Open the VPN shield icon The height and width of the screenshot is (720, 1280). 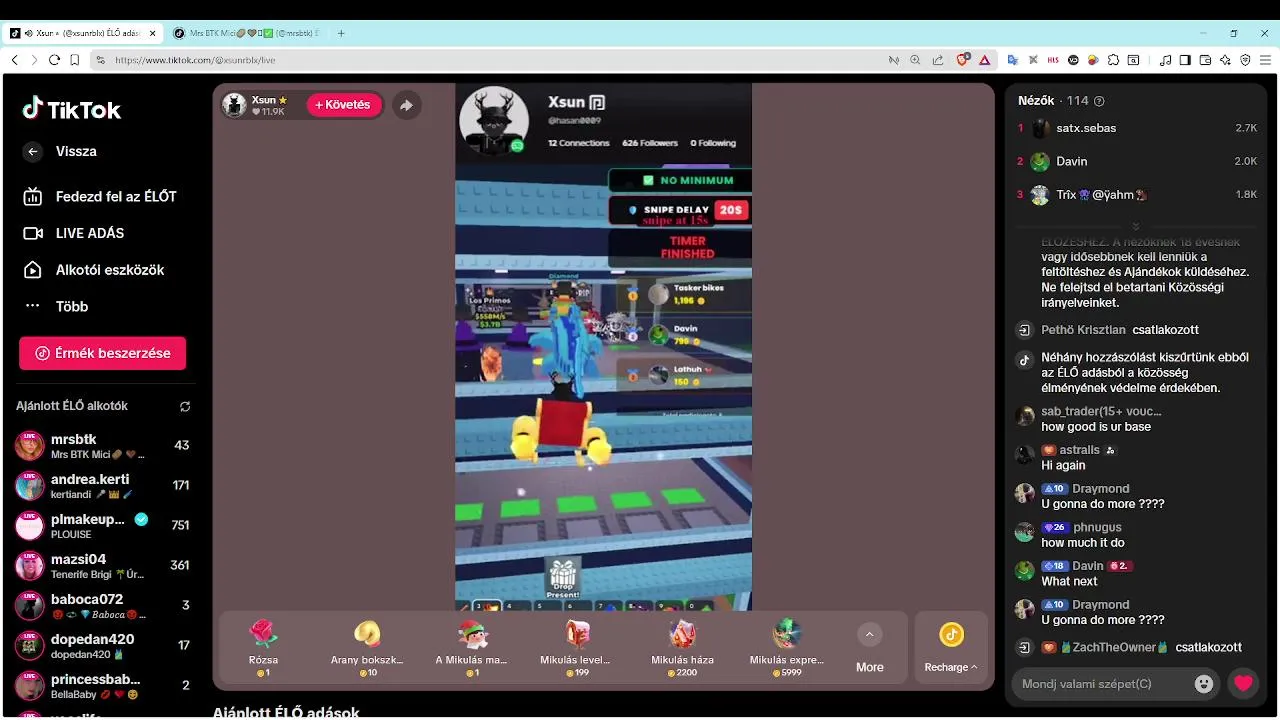pos(1245,60)
